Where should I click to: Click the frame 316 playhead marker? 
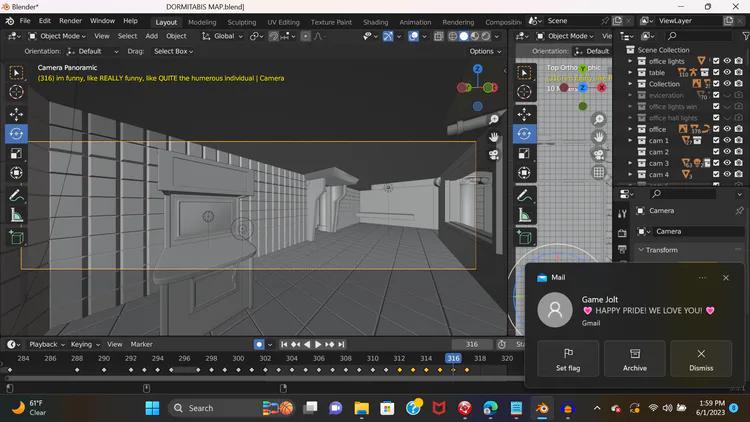[453, 358]
